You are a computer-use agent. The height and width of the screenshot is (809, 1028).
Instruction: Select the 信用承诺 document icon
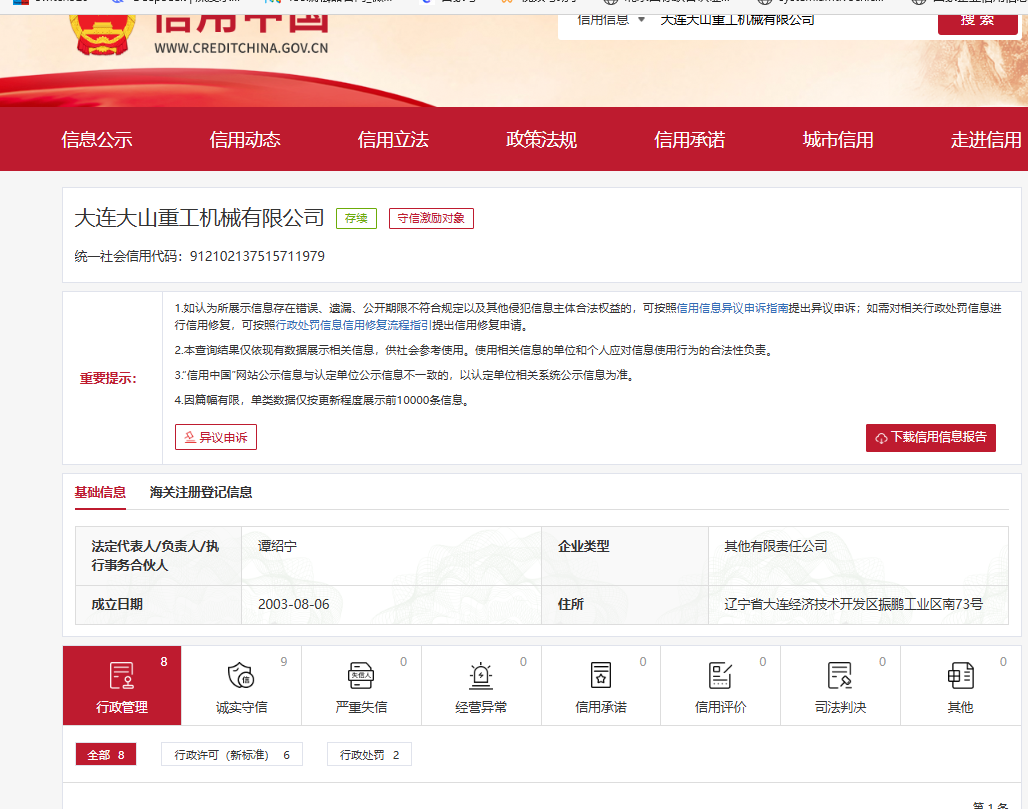coord(601,675)
